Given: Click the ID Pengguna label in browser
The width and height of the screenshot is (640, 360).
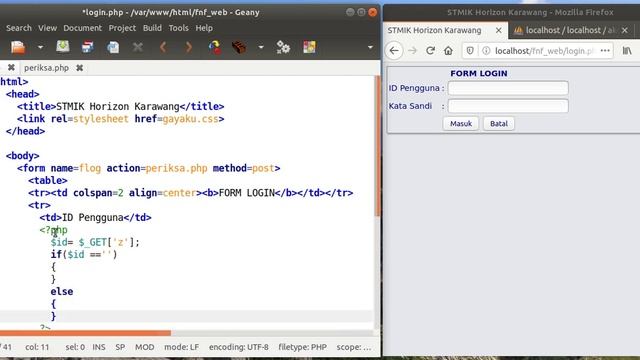Looking at the screenshot, I should 414,88.
